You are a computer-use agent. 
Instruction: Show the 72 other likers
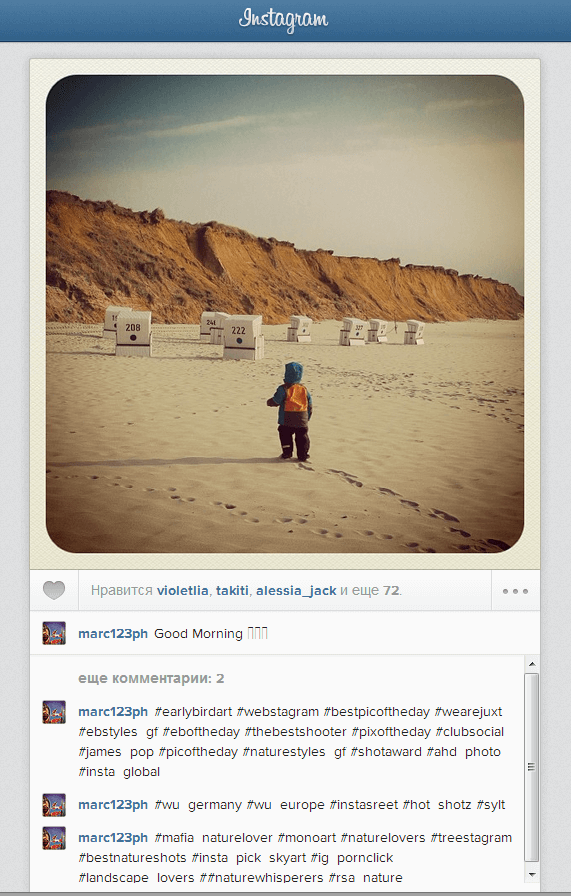(x=391, y=590)
